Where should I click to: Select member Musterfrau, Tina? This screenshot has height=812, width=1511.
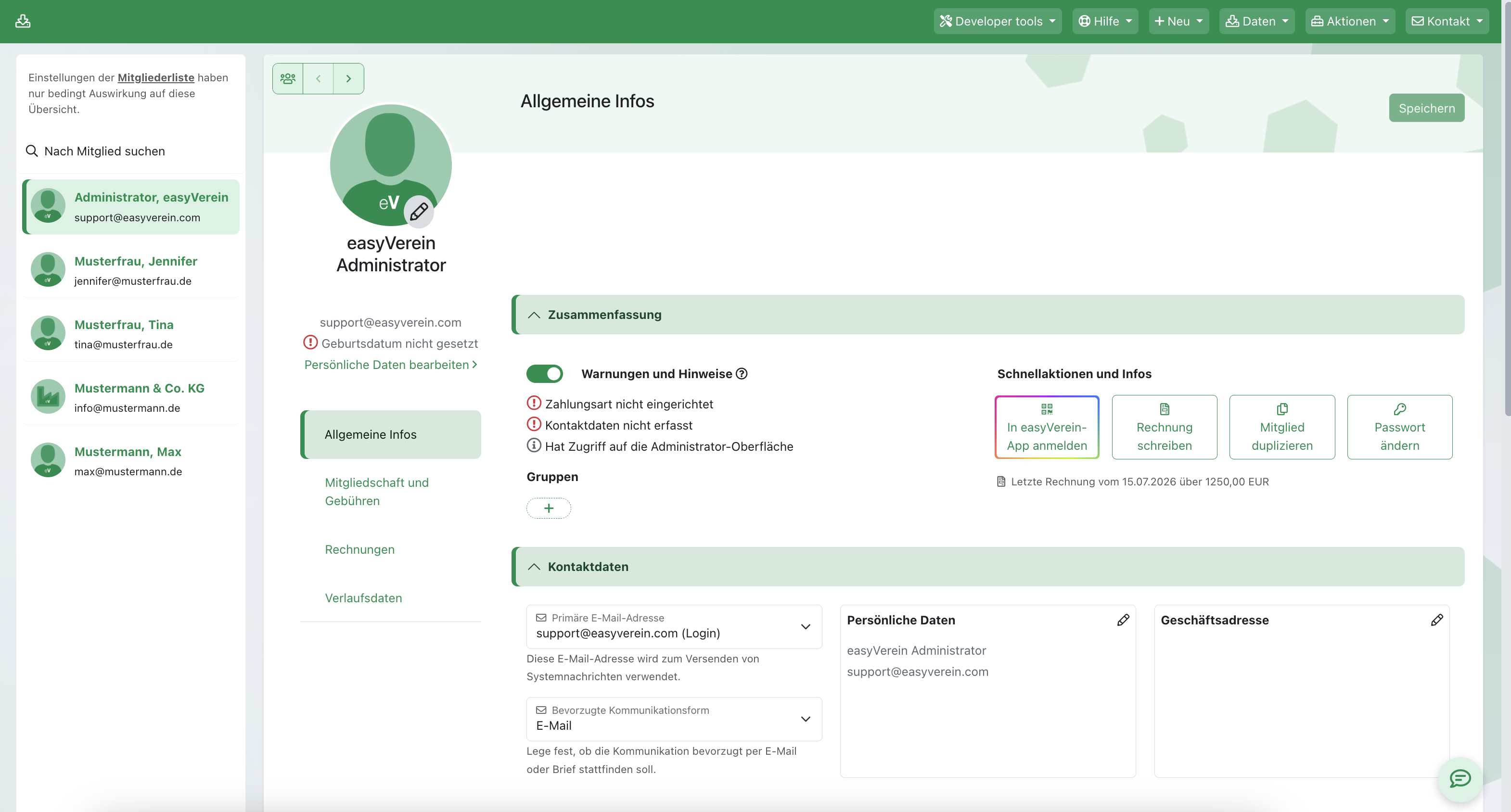pos(131,333)
